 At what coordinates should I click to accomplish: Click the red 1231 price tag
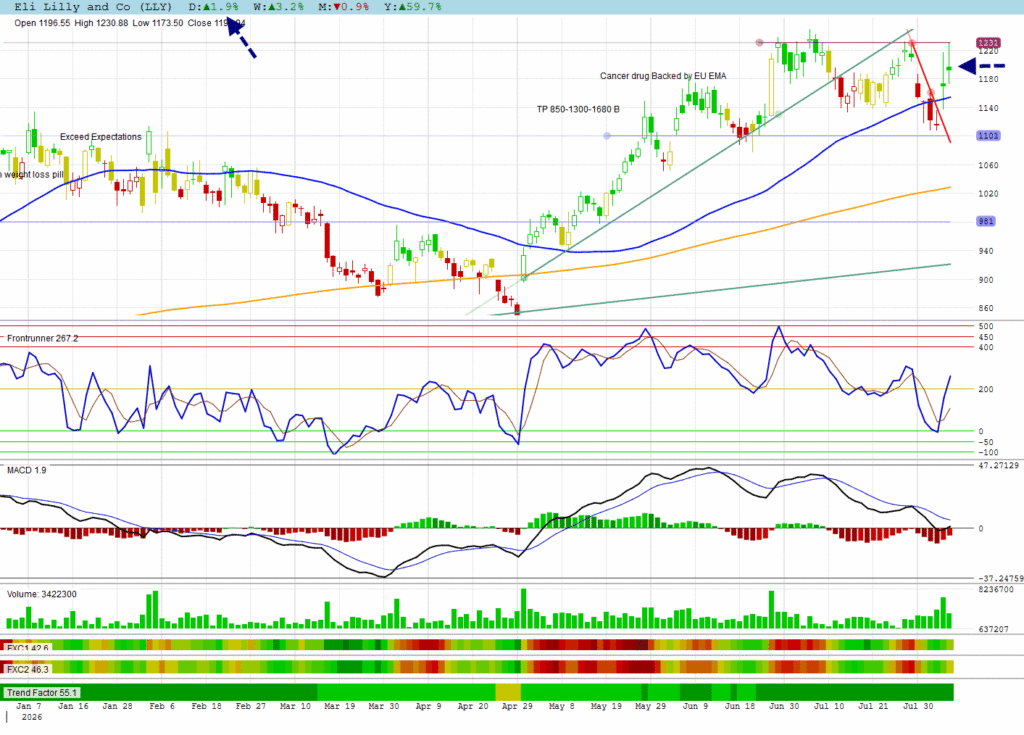tap(988, 42)
